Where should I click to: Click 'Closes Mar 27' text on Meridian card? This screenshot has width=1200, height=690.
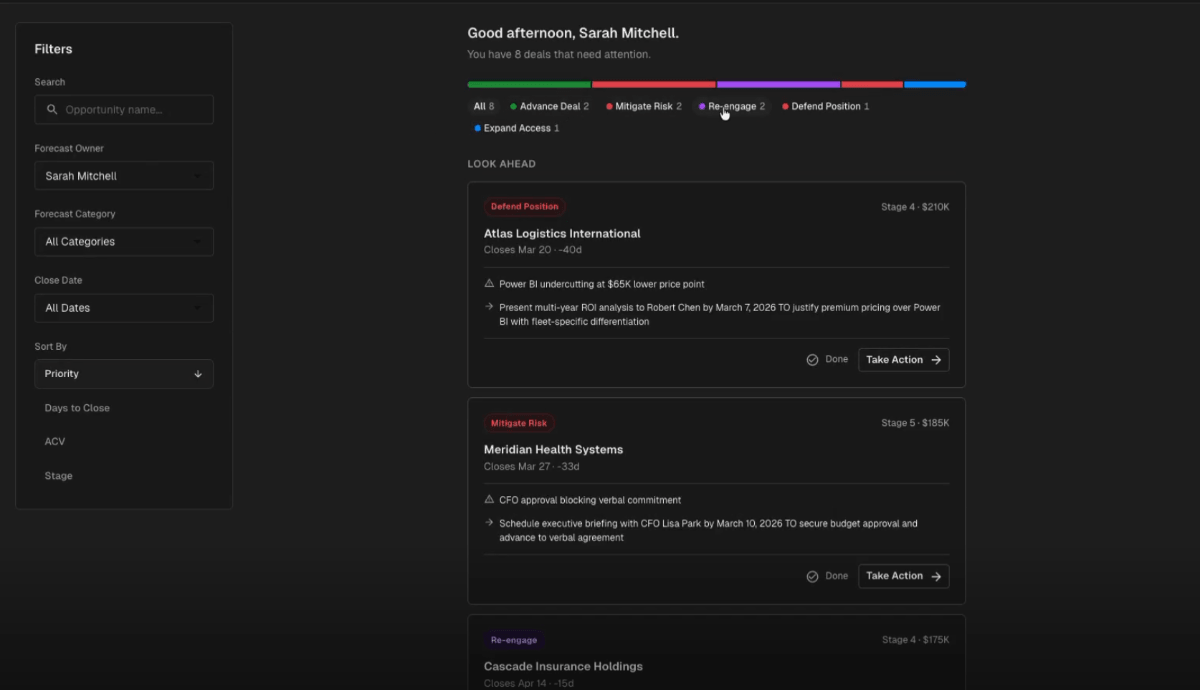(x=517, y=466)
